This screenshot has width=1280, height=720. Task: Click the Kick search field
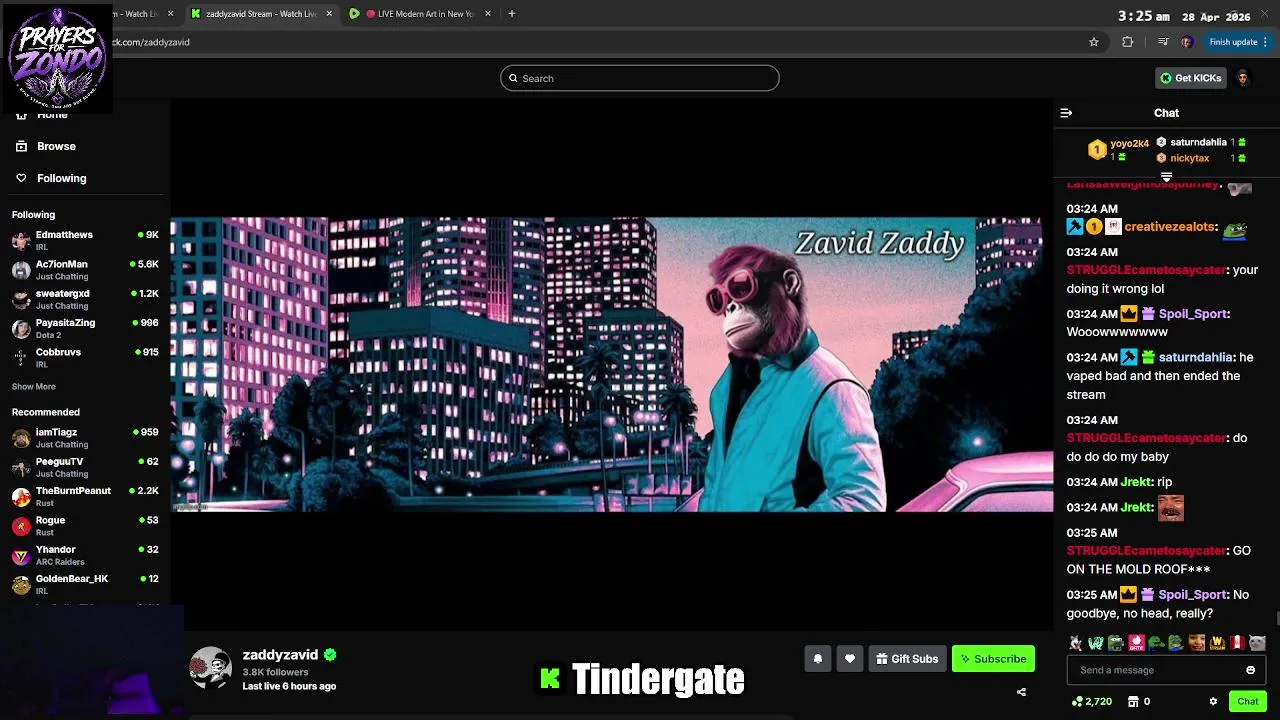[x=640, y=78]
